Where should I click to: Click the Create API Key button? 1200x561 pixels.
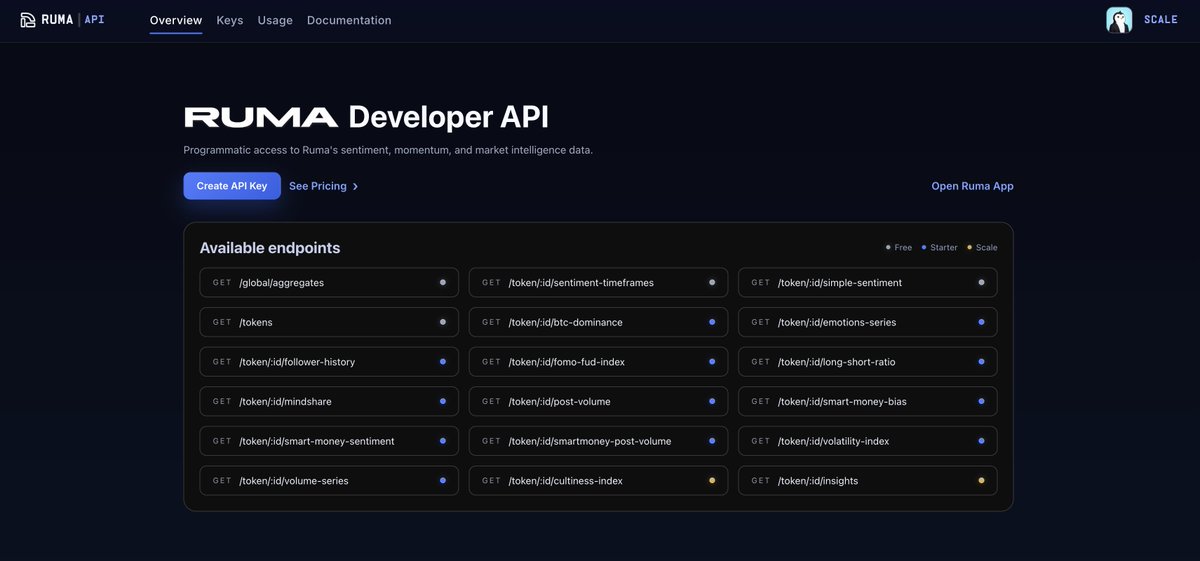click(232, 186)
